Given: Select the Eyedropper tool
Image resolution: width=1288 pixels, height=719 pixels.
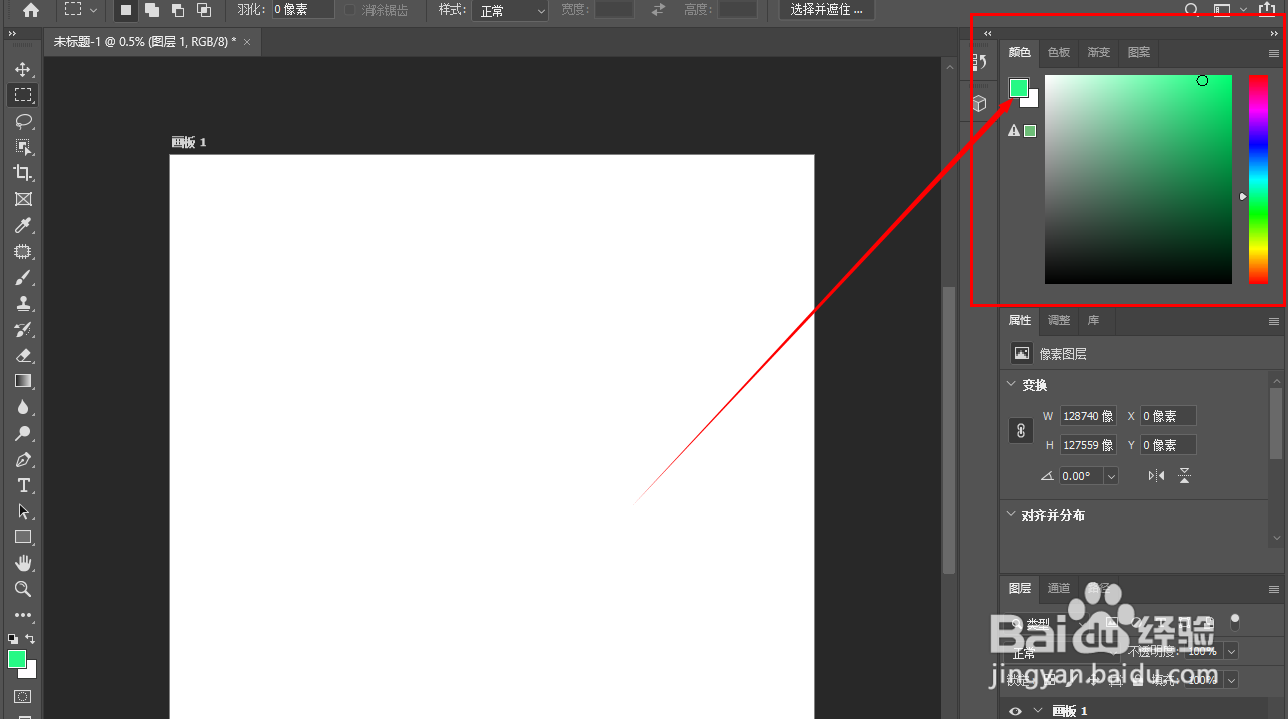Looking at the screenshot, I should [23, 225].
